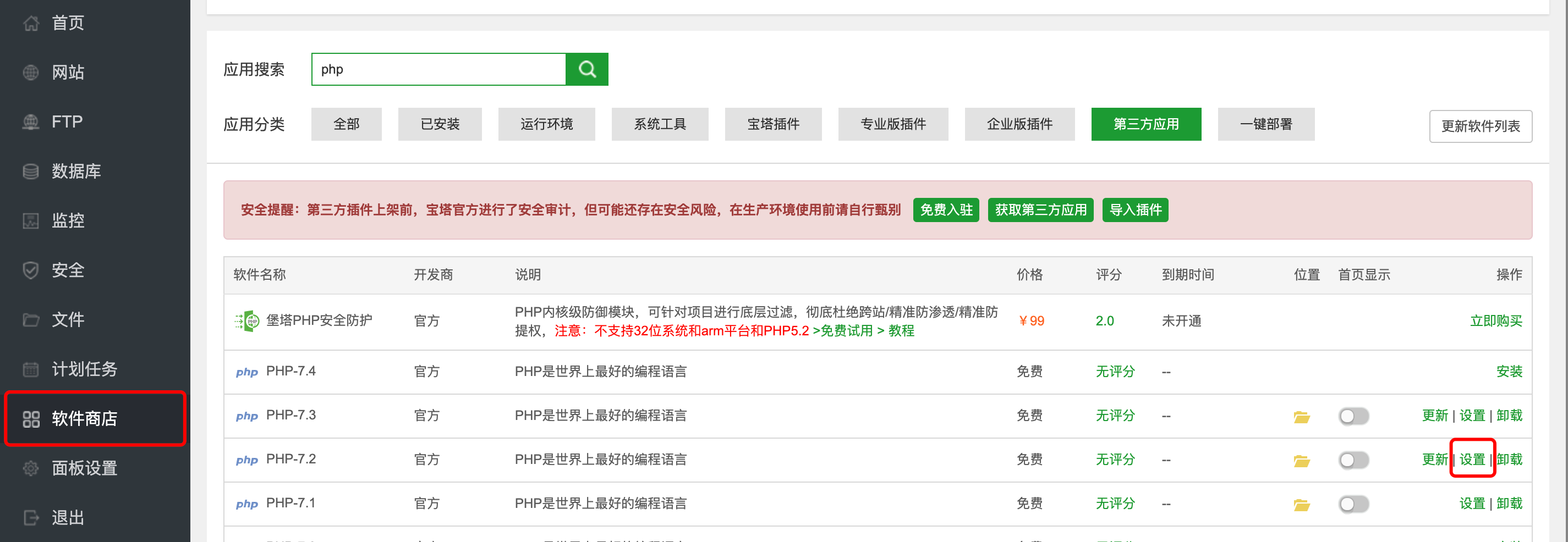This screenshot has height=542, width=1568.
Task: Click the exit icon beside 退出
Action: click(x=31, y=518)
